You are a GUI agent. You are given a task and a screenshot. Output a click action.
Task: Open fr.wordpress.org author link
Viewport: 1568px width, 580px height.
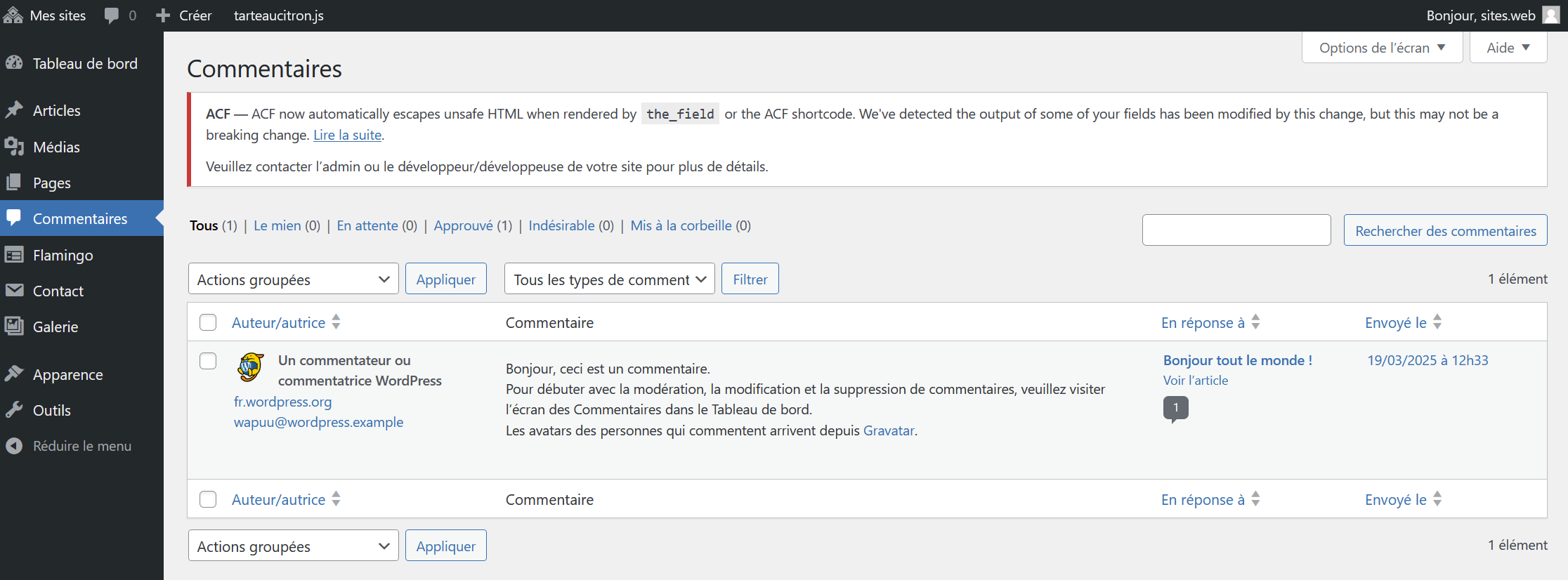(x=282, y=402)
